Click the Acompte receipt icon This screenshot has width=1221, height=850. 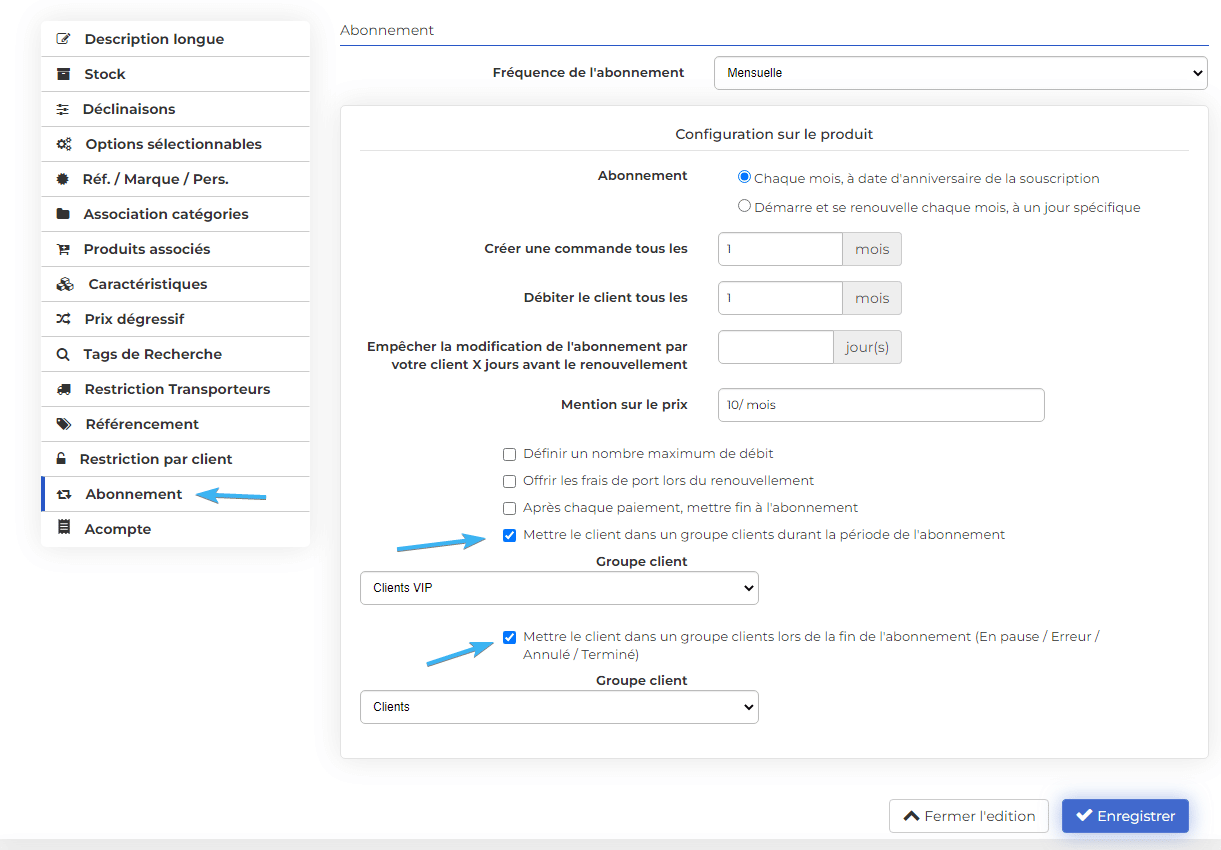pyautogui.click(x=64, y=528)
